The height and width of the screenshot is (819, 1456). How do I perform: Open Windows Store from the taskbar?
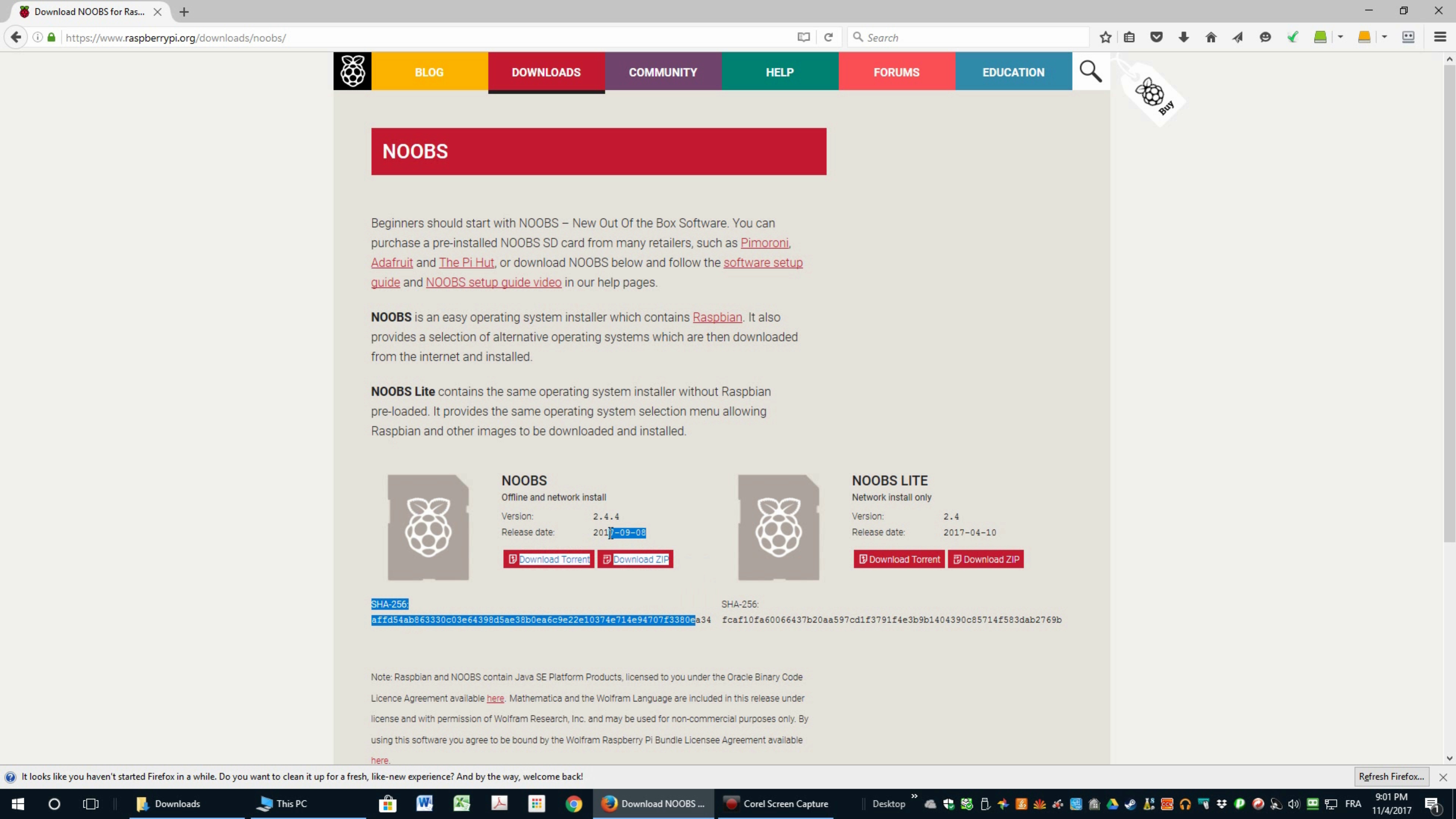click(x=388, y=804)
